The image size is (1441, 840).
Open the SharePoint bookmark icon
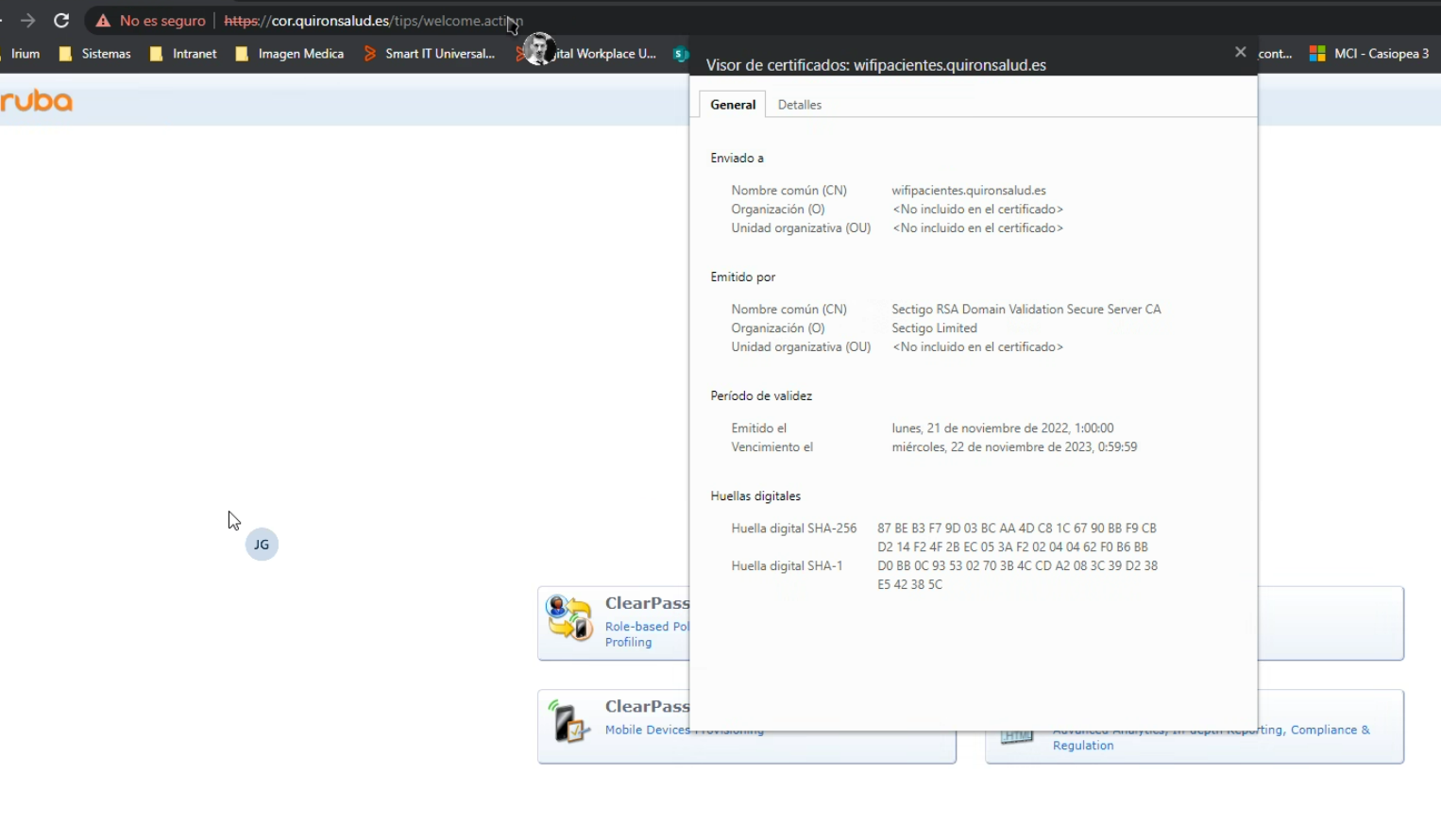(x=680, y=54)
